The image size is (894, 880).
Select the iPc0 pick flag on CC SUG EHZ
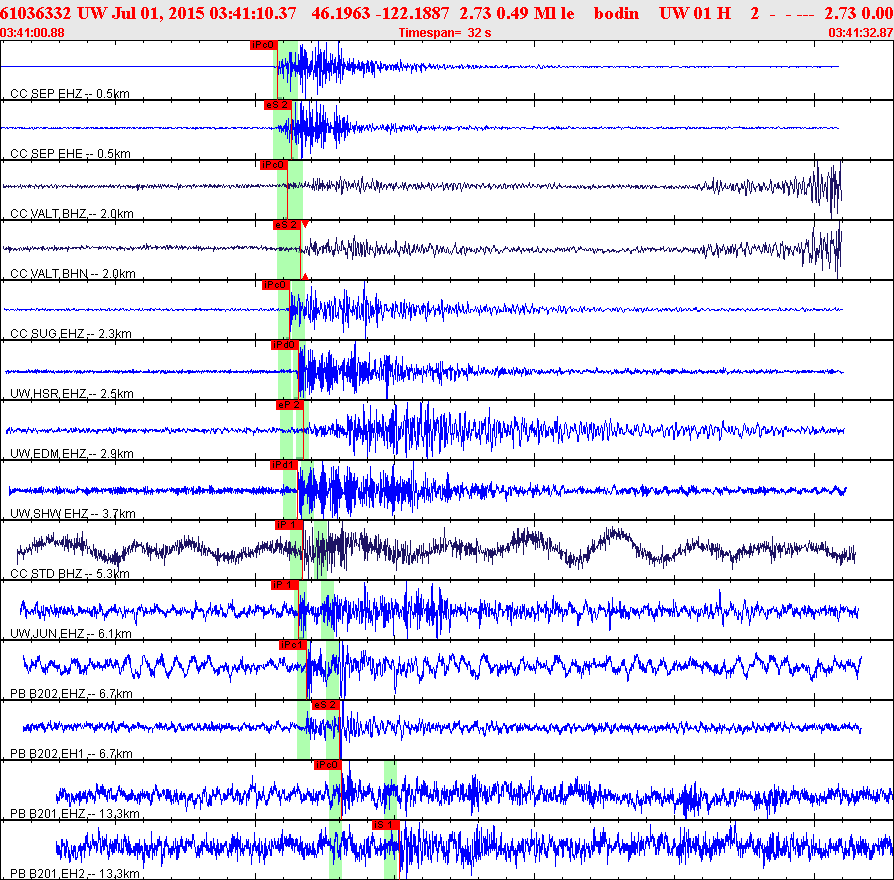point(276,285)
